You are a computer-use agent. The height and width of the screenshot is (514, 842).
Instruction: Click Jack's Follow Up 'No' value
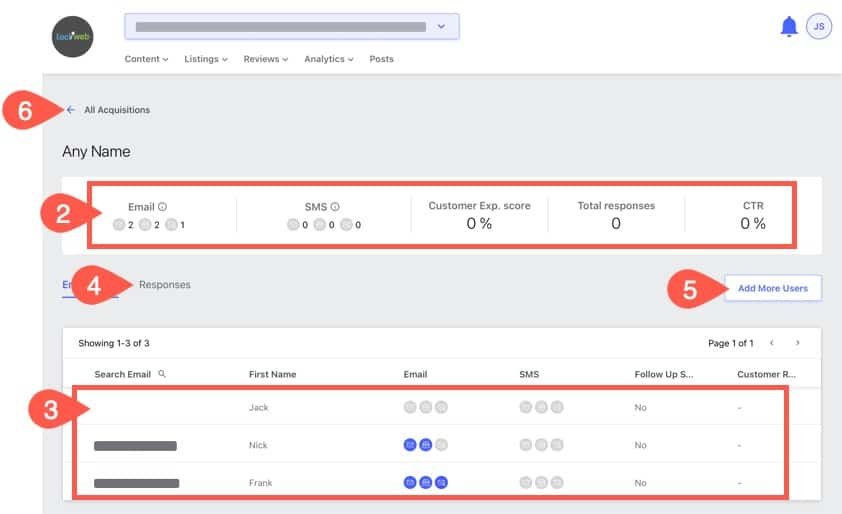(x=640, y=407)
